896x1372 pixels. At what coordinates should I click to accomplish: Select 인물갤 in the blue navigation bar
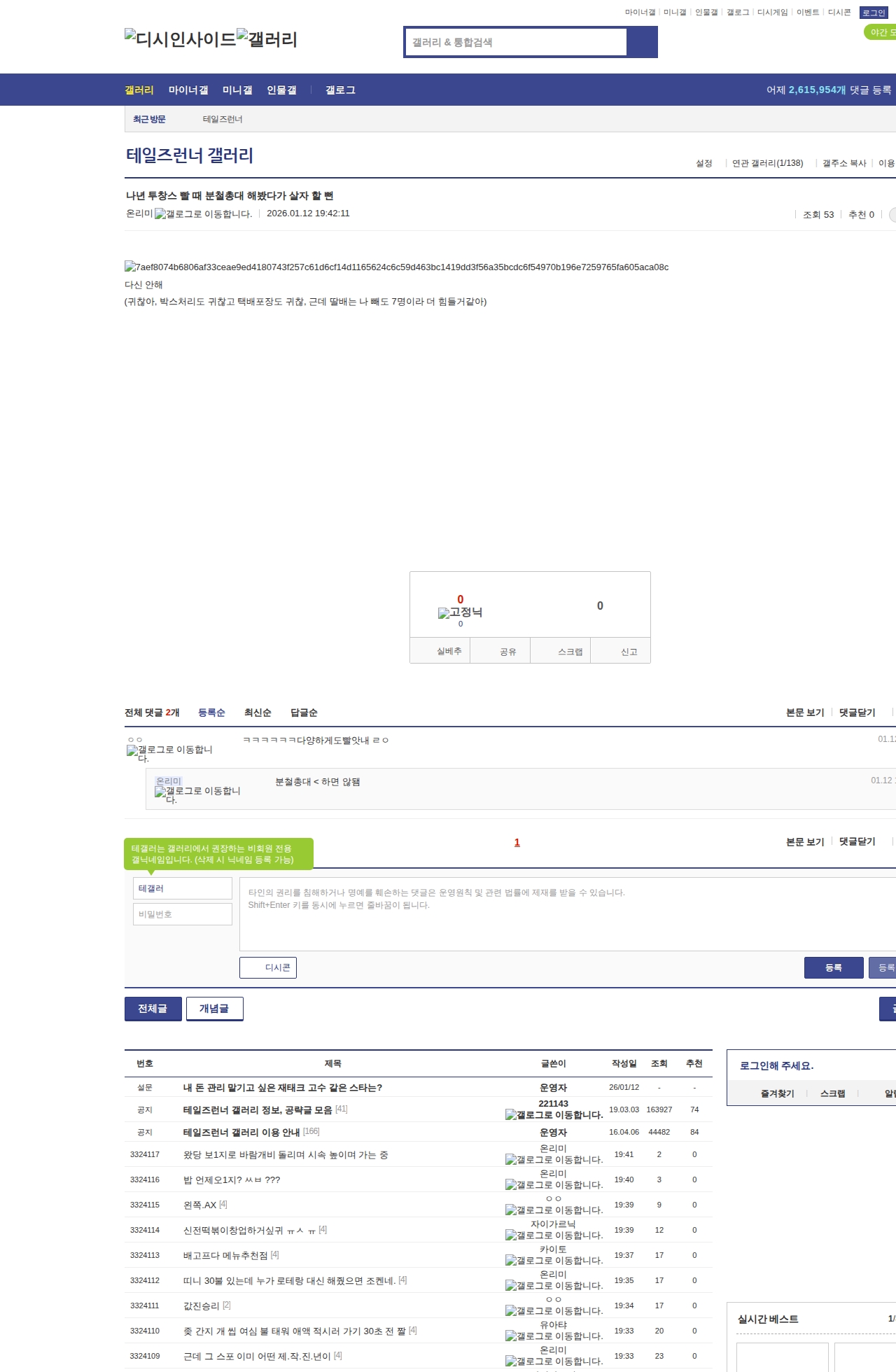(x=281, y=90)
